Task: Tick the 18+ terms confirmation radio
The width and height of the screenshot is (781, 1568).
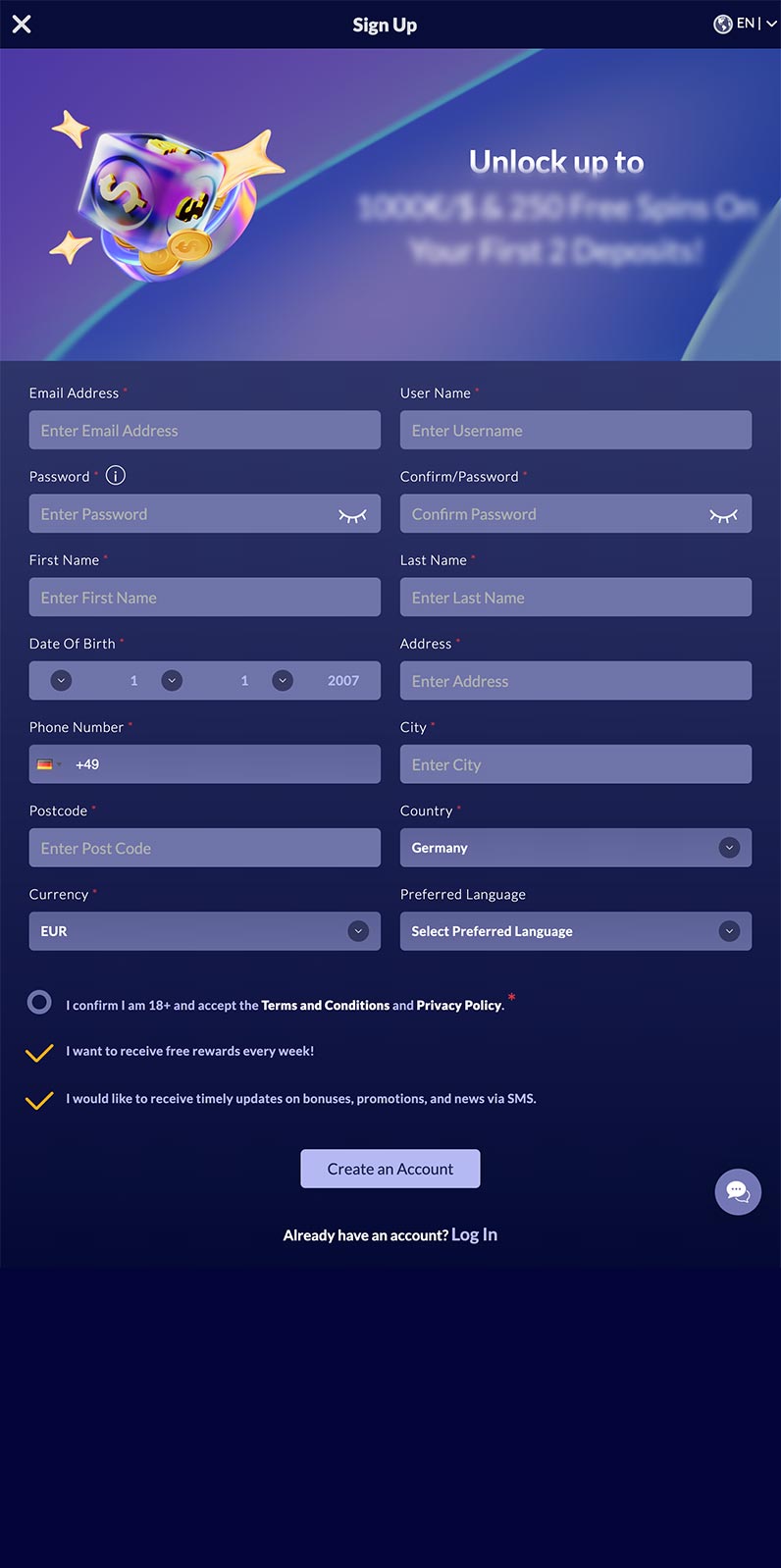Action: [x=39, y=1002]
